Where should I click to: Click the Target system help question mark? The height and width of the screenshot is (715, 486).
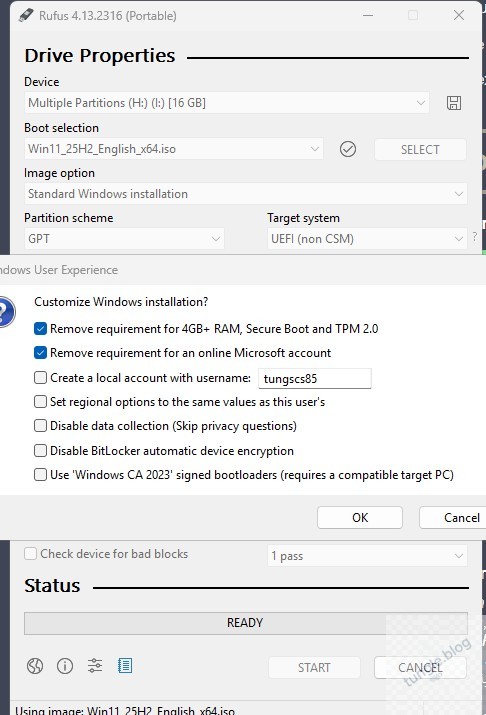coord(475,237)
